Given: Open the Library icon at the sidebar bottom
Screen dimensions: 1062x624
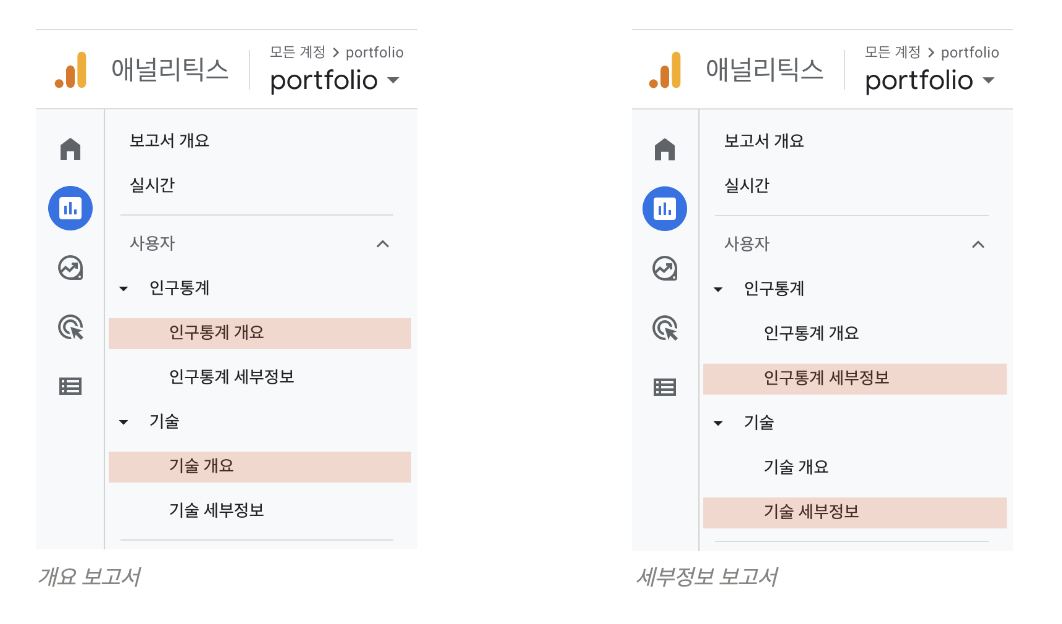Looking at the screenshot, I should pos(70,386).
